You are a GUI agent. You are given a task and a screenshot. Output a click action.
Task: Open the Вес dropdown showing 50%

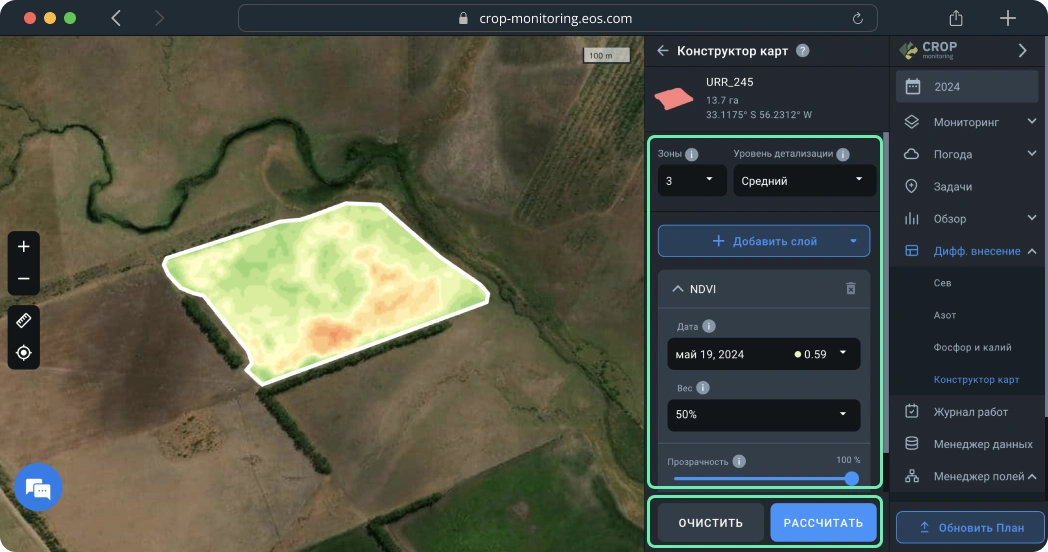coord(763,414)
